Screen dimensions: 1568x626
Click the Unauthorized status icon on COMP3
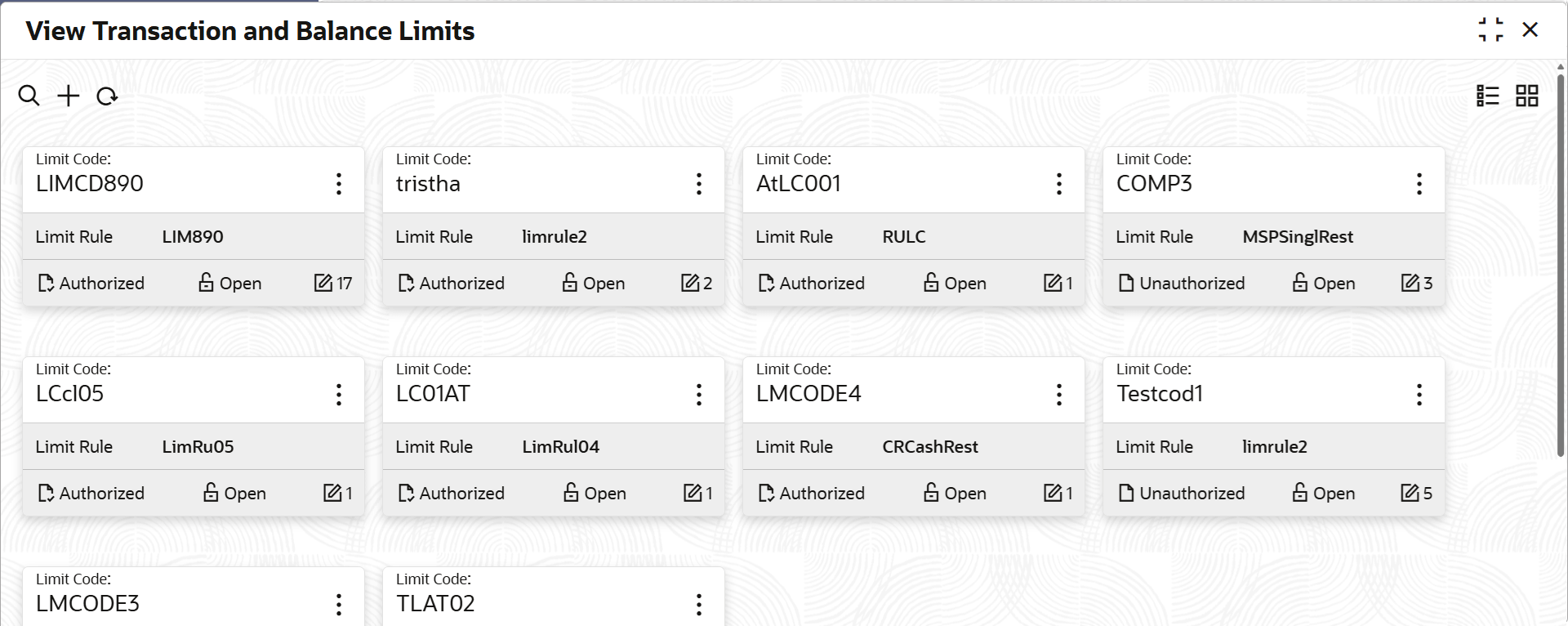point(1126,283)
